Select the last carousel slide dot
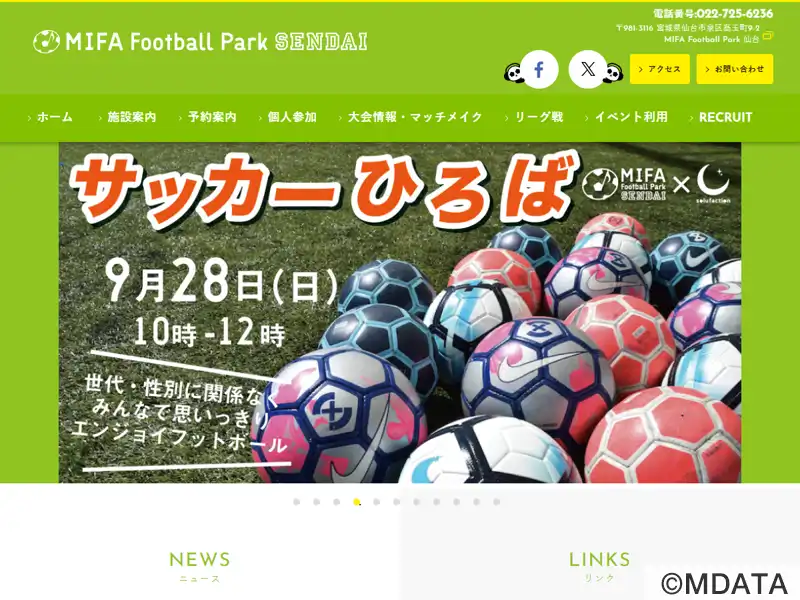This screenshot has width=800, height=600. coord(496,502)
